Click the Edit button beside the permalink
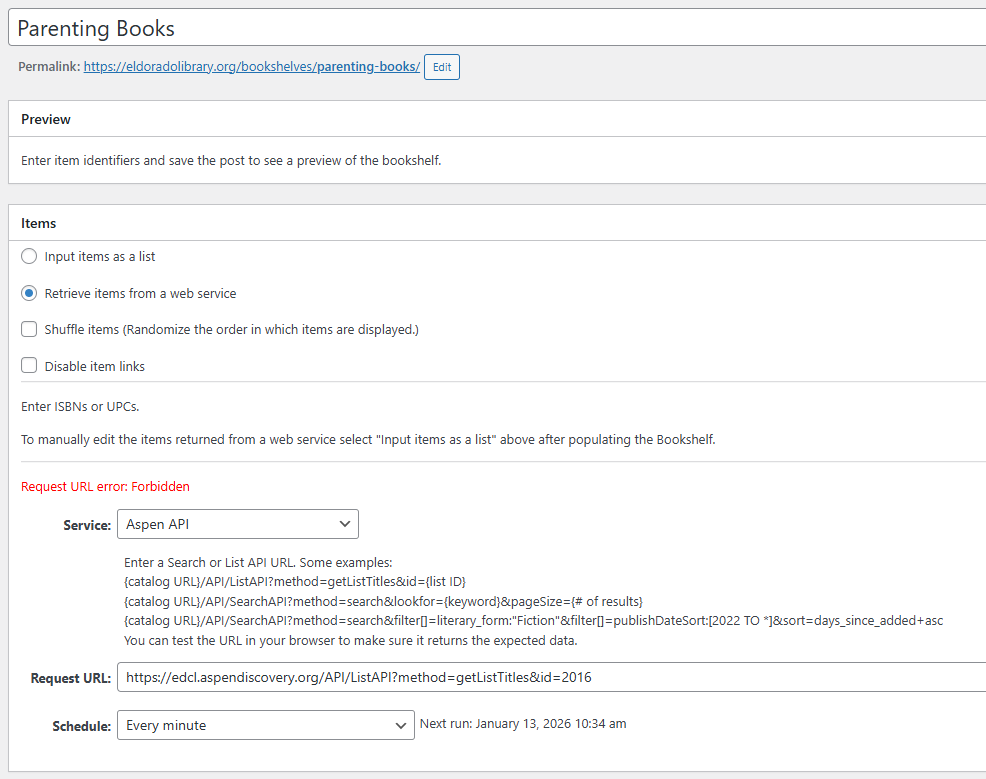Image resolution: width=986 pixels, height=779 pixels. coord(441,67)
